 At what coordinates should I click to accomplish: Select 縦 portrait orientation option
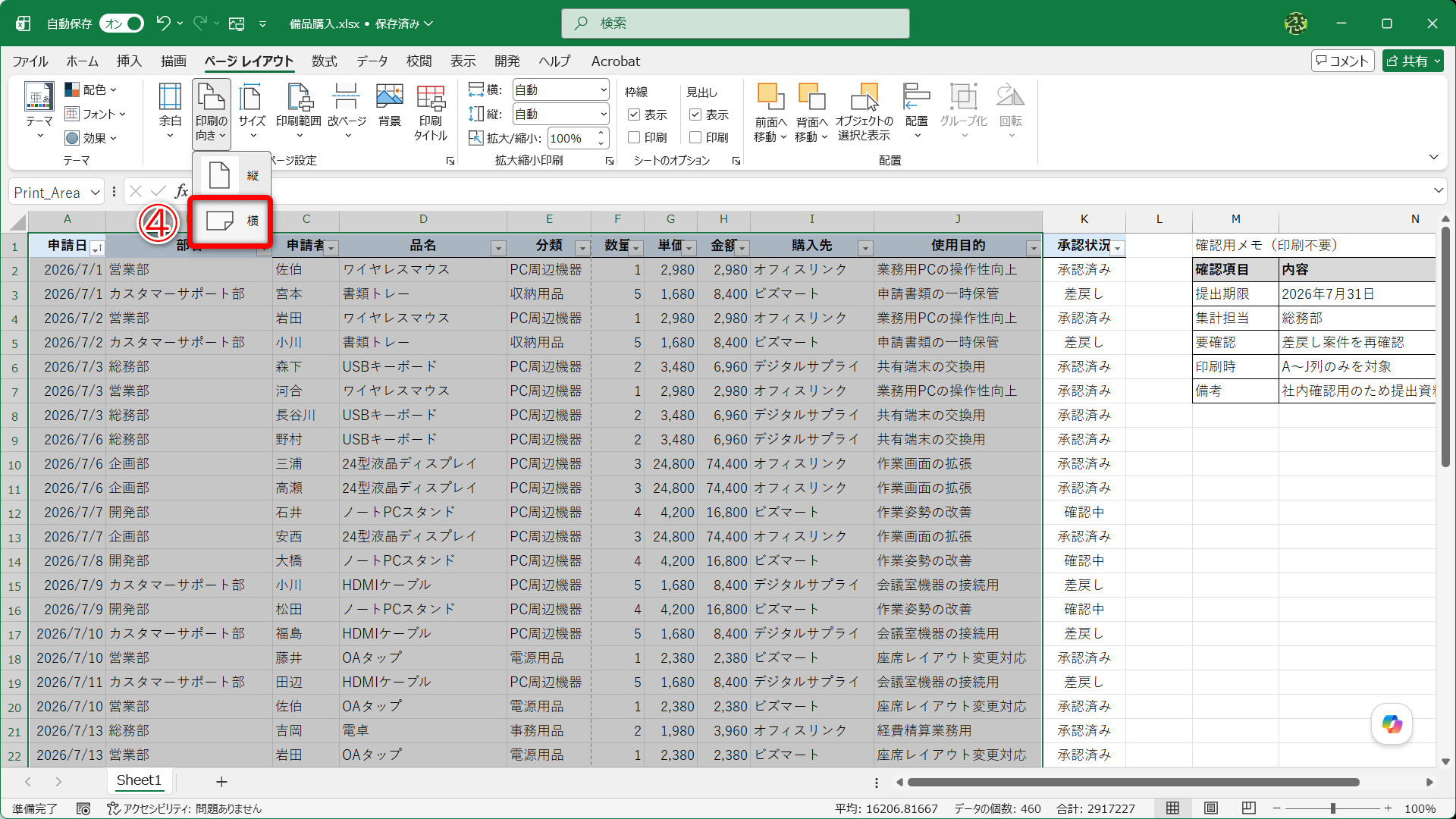click(231, 175)
